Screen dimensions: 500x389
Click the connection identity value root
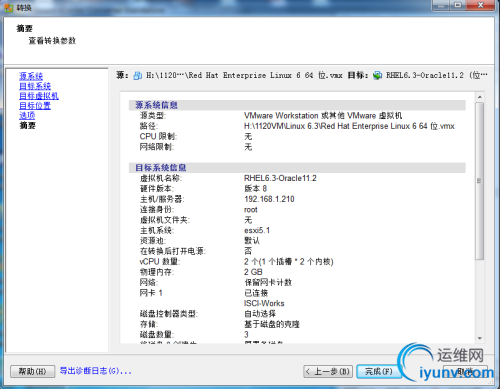251,210
